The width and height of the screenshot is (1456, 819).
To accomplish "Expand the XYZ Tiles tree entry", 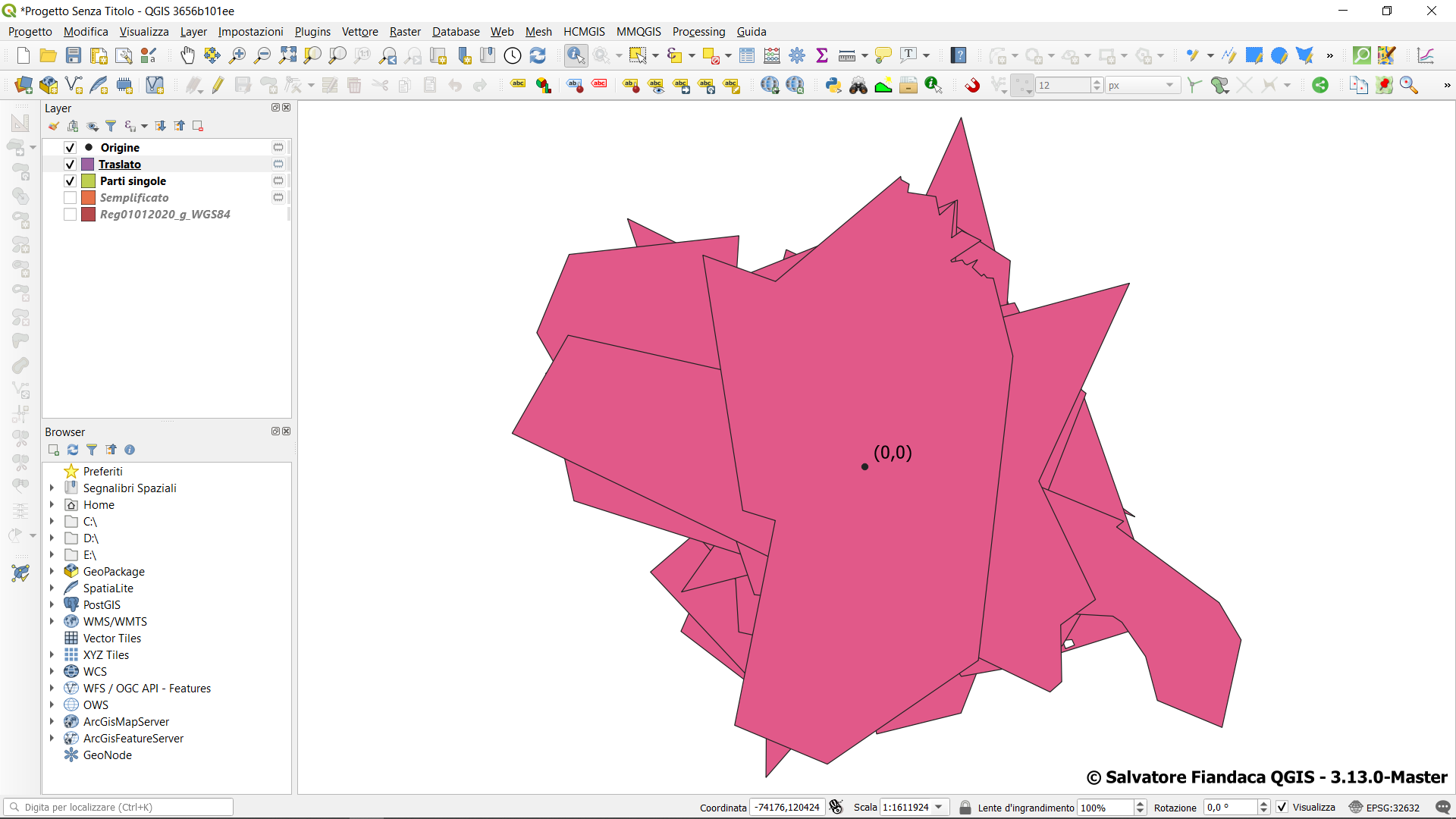I will (52, 655).
